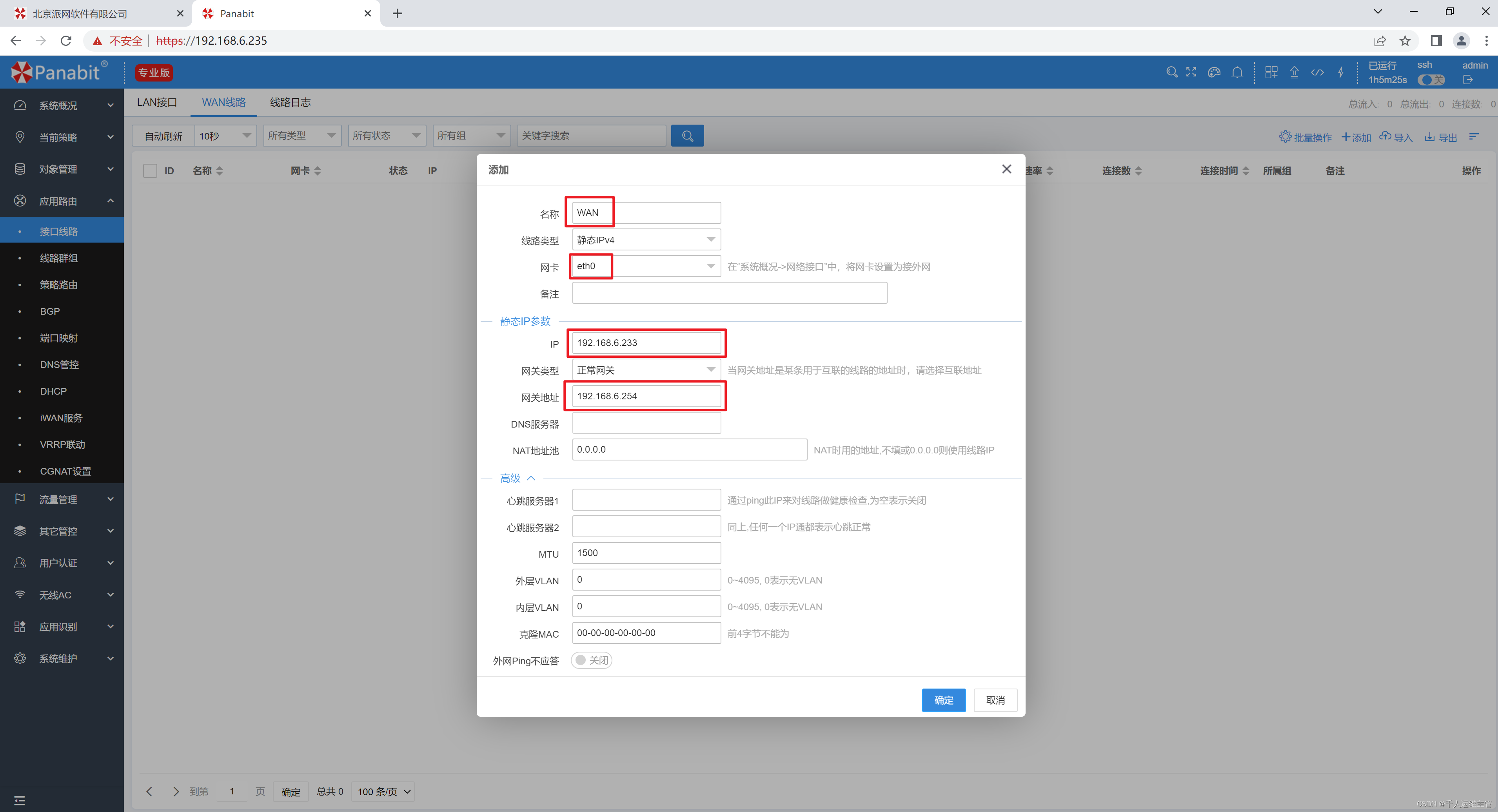Collapse 应用路由 sidebar menu
The width and height of the screenshot is (1498, 812).
(62, 201)
